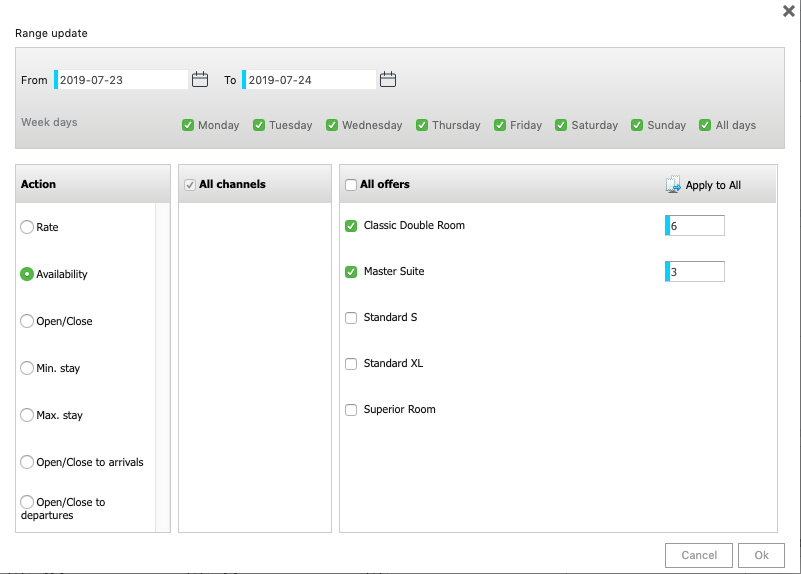Image resolution: width=801 pixels, height=574 pixels.
Task: Uncheck the Monday checkbox
Action: pyautogui.click(x=188, y=125)
